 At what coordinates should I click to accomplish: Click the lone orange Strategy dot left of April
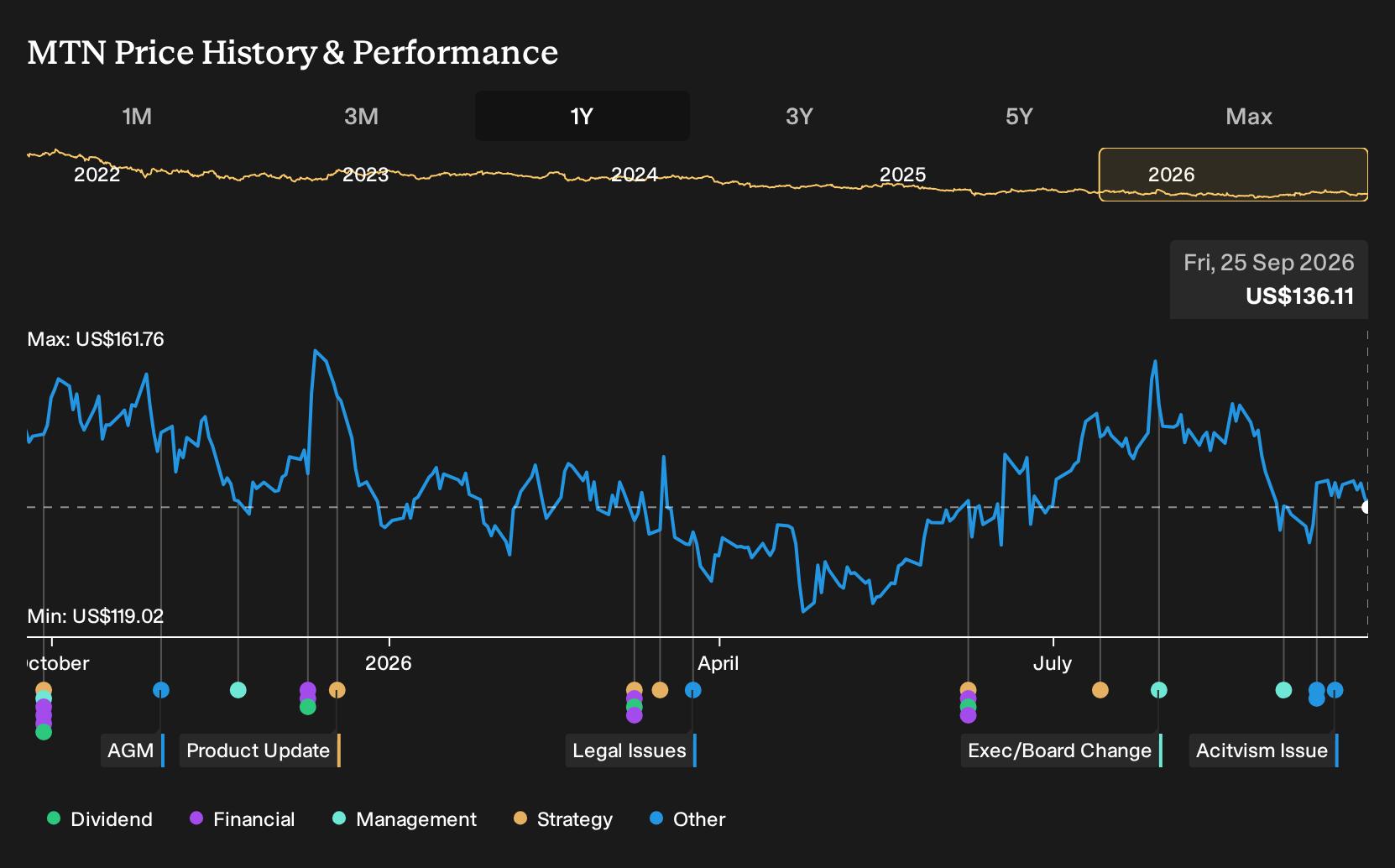[660, 690]
